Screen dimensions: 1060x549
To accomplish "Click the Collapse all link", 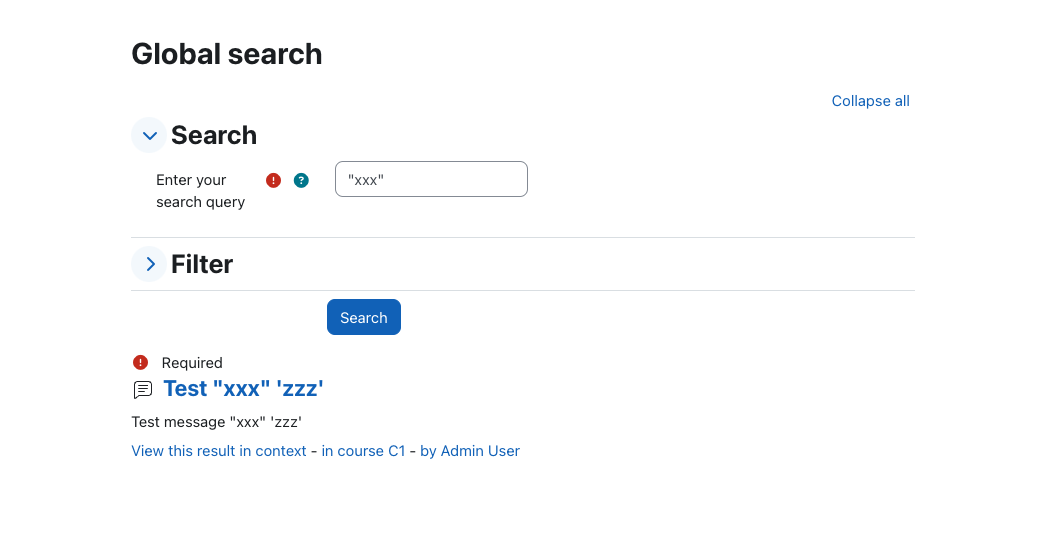I will click(870, 101).
